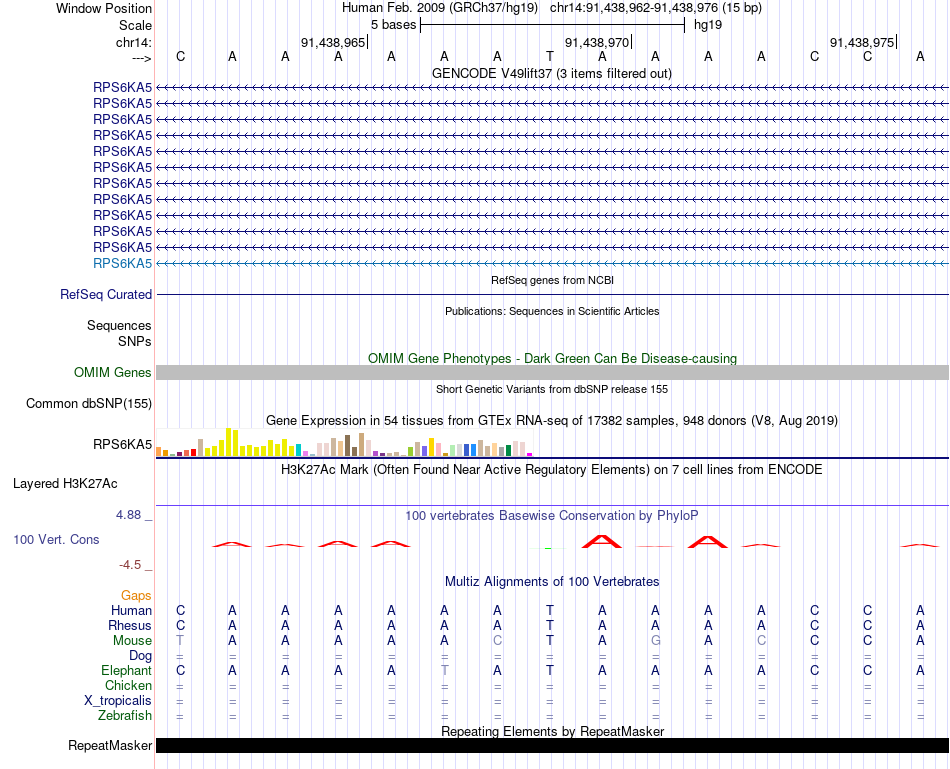Open the Repeating Elements by RepeatMasker title
Screen dimensions: 950x769
(552, 731)
